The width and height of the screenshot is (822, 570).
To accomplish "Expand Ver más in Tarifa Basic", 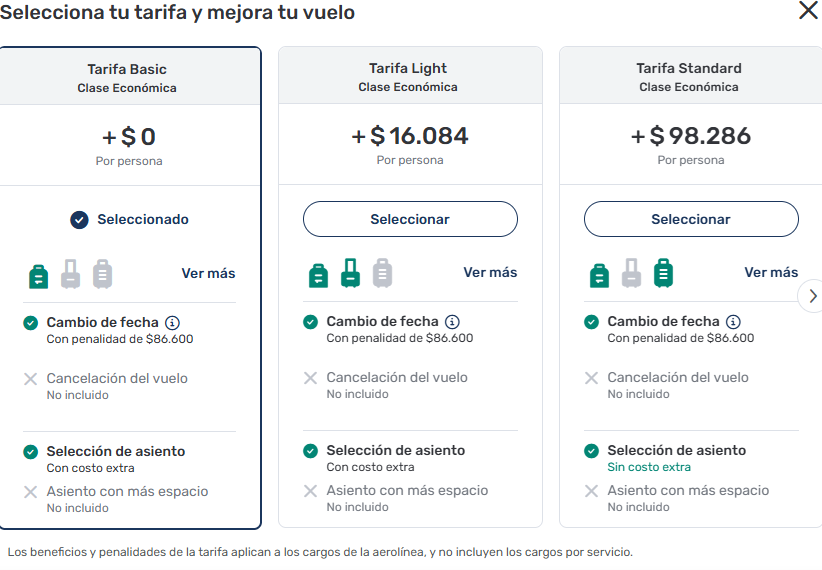I will tap(208, 273).
